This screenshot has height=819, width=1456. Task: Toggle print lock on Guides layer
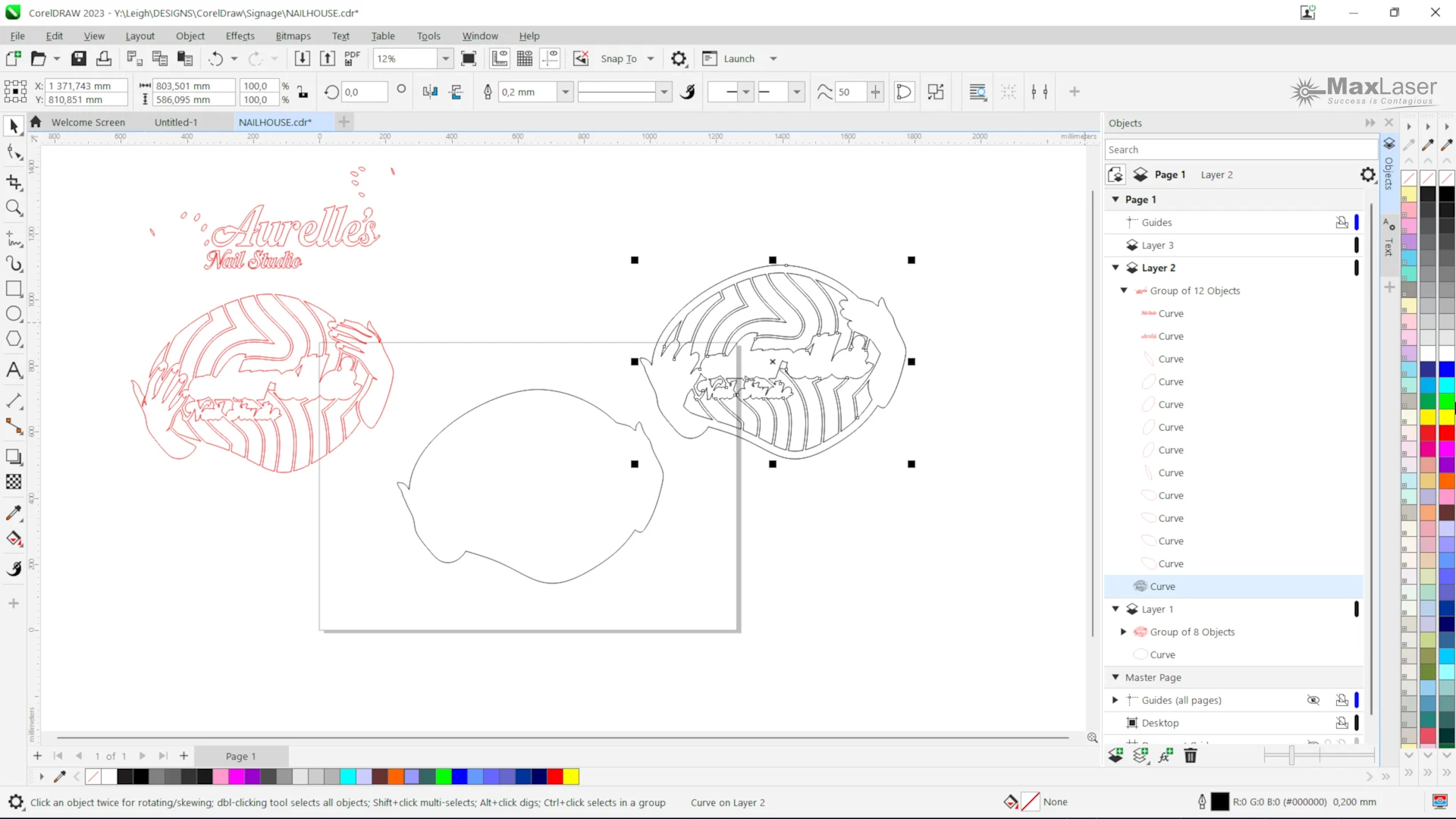[x=1341, y=222]
